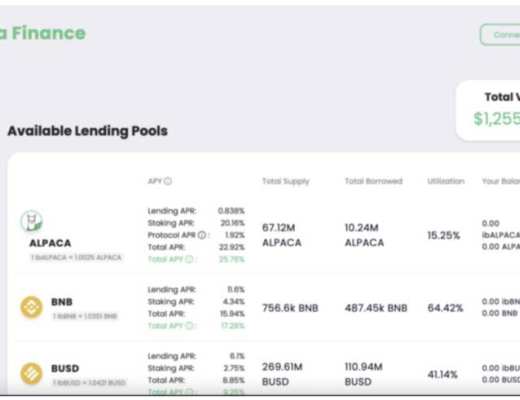Click info icon next to ALPACA Total APY
520x400 pixels.
189,259
